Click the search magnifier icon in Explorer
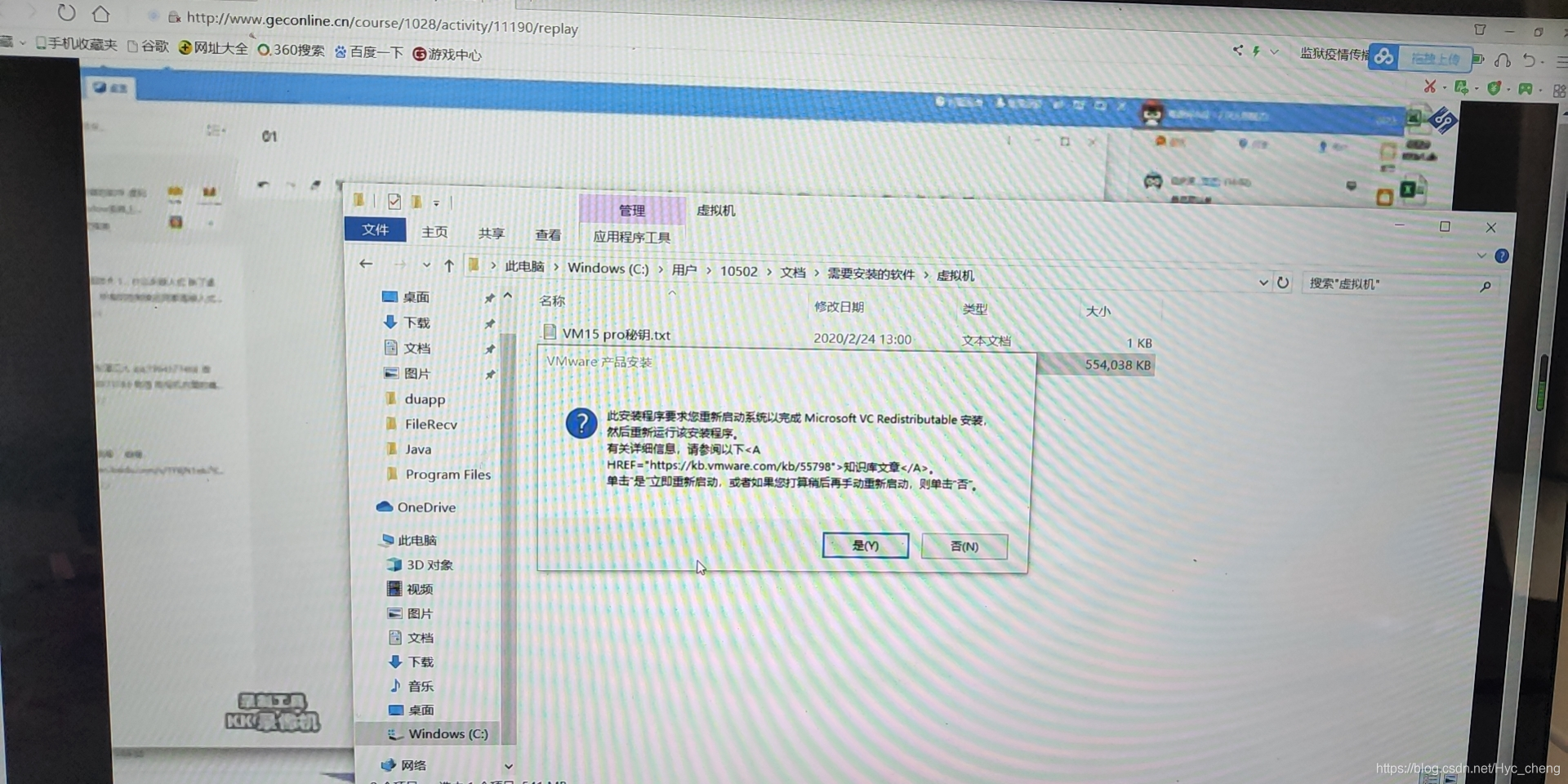This screenshot has width=1568, height=784. (x=1485, y=287)
